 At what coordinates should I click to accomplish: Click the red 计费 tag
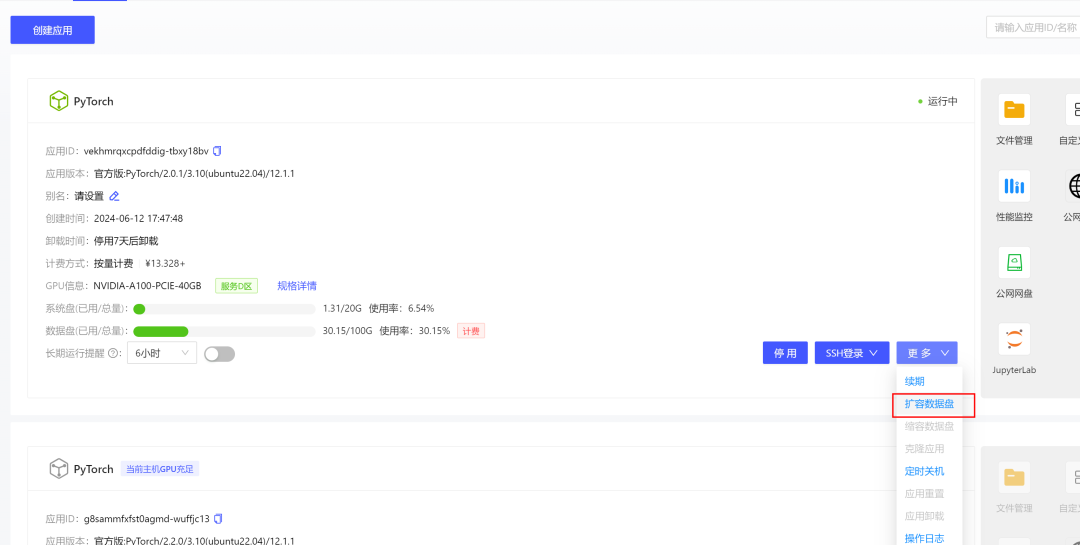(470, 331)
